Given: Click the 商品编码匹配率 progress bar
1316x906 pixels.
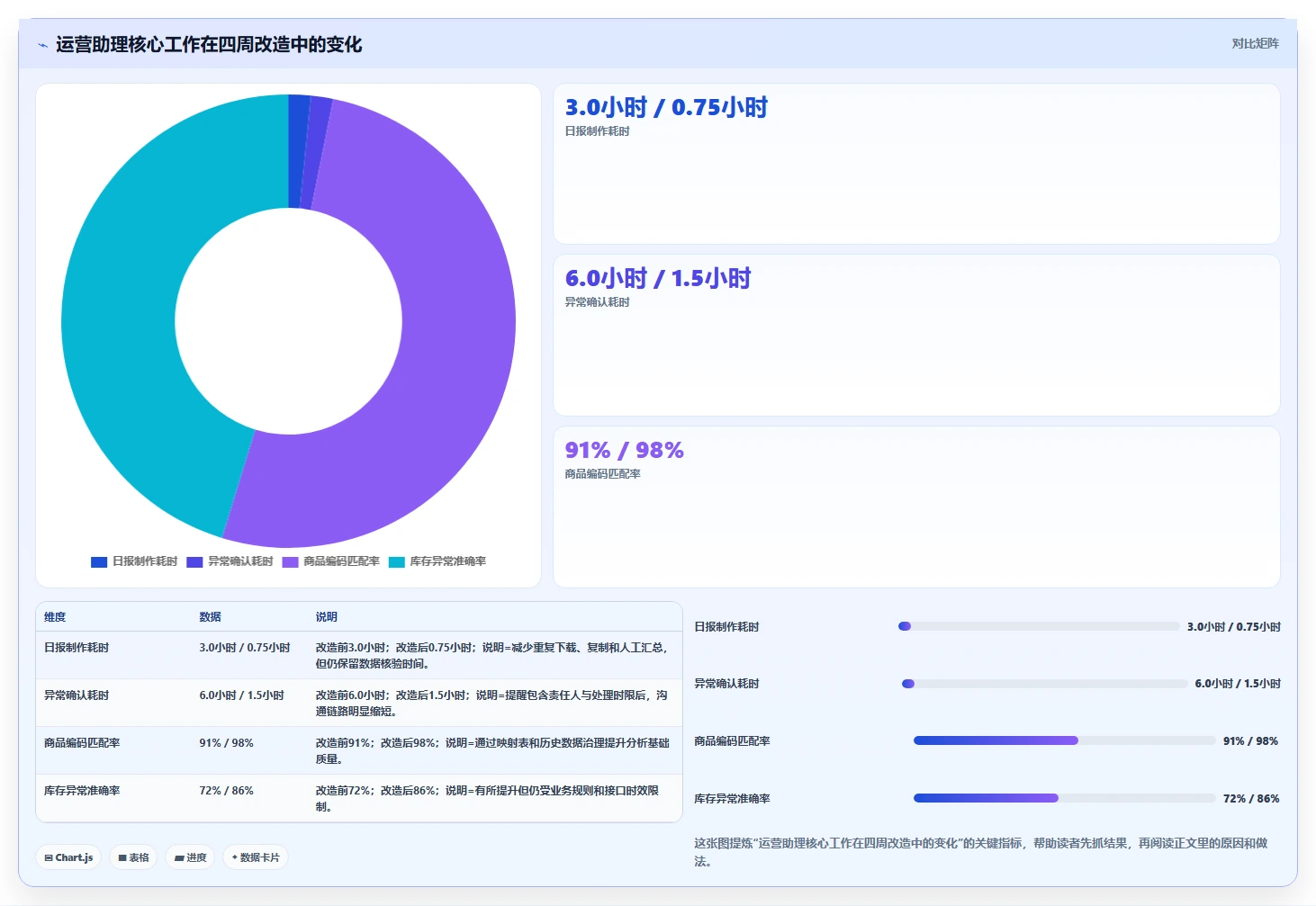Looking at the screenshot, I should [x=1065, y=740].
